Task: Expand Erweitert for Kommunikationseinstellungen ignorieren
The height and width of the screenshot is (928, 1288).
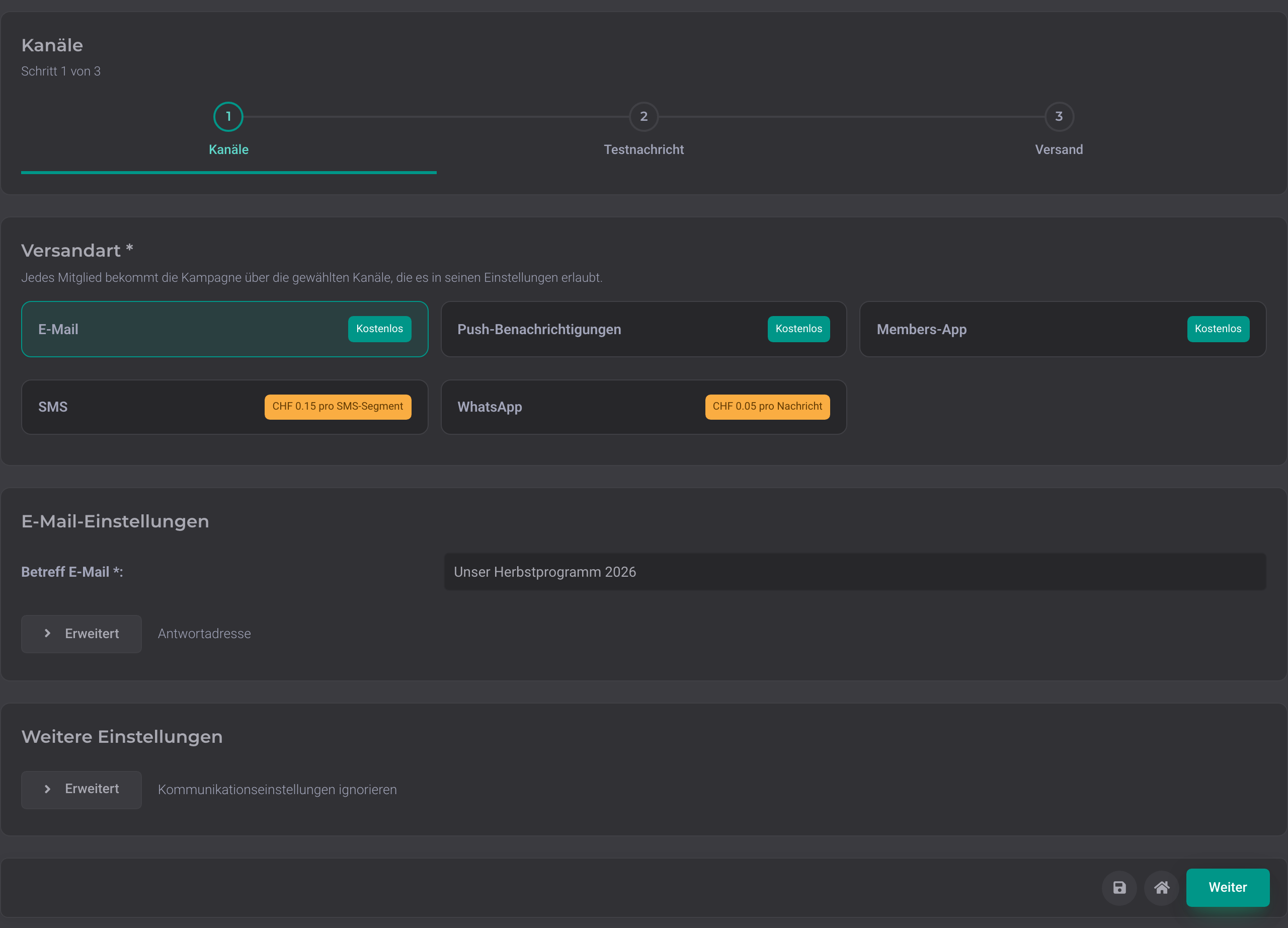Action: coord(81,789)
